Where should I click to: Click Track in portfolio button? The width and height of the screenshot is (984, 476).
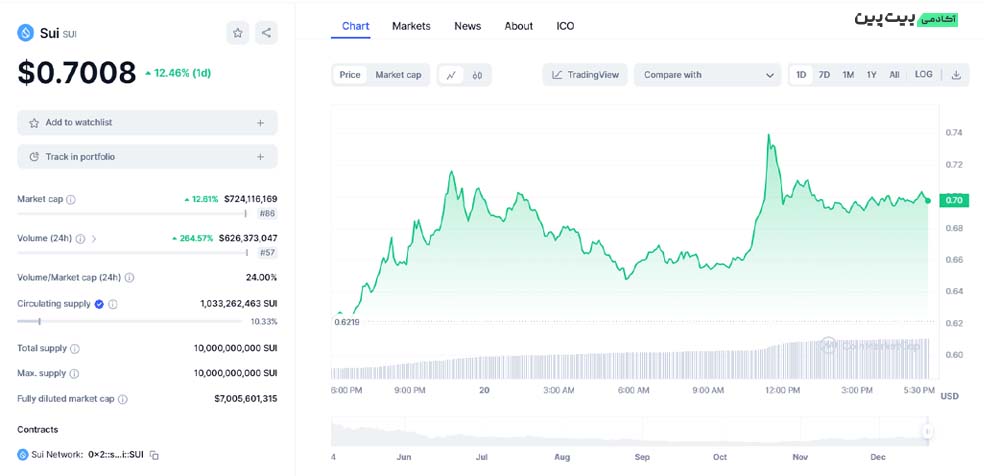point(146,157)
